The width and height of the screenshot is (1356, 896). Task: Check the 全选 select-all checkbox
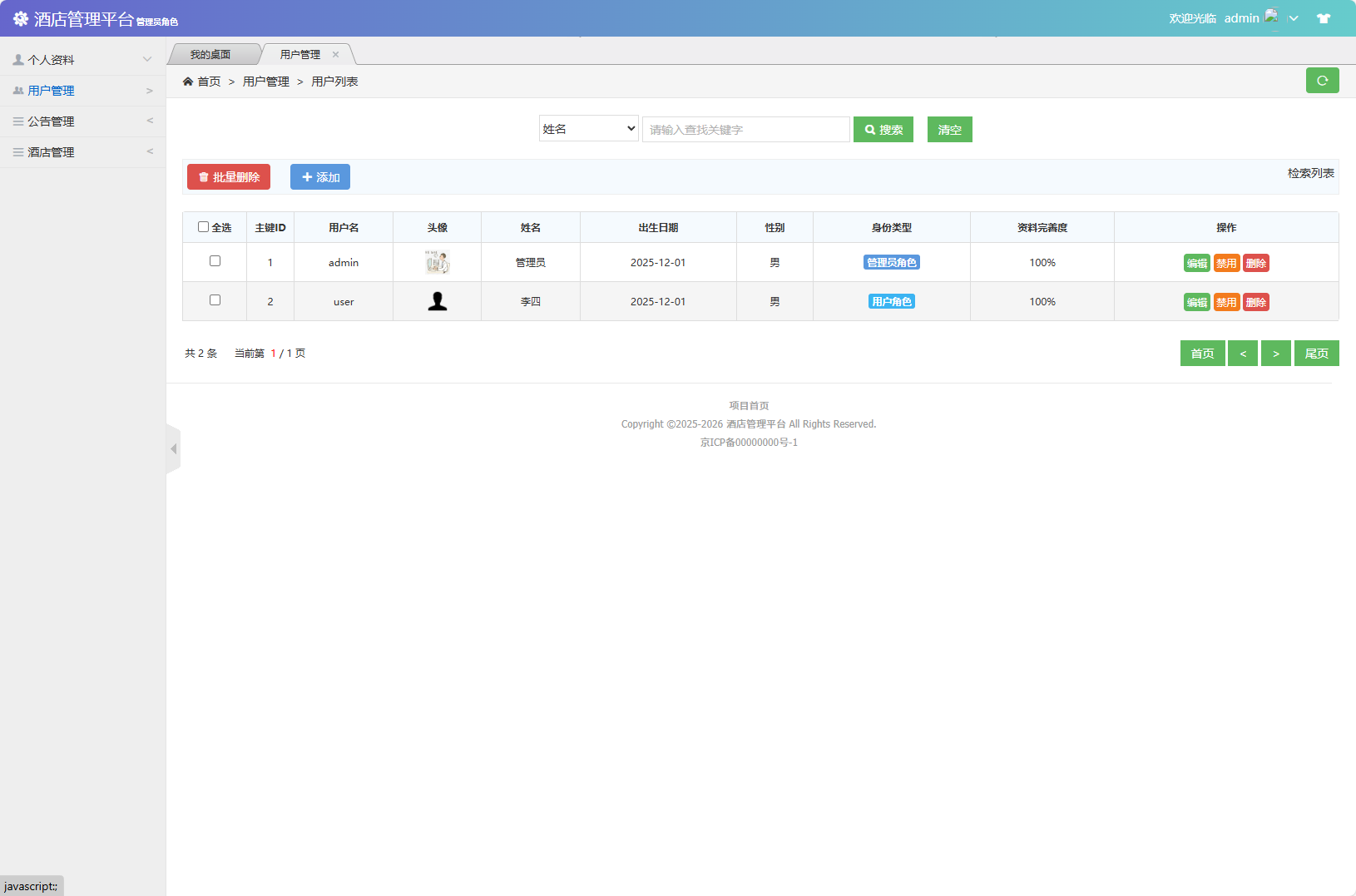[x=204, y=225]
